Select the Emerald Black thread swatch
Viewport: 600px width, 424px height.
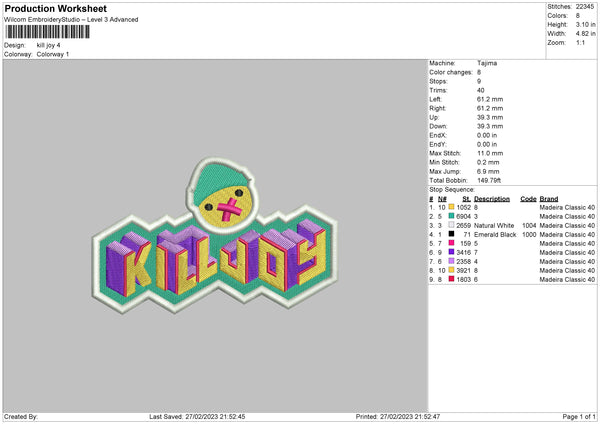pos(451,234)
